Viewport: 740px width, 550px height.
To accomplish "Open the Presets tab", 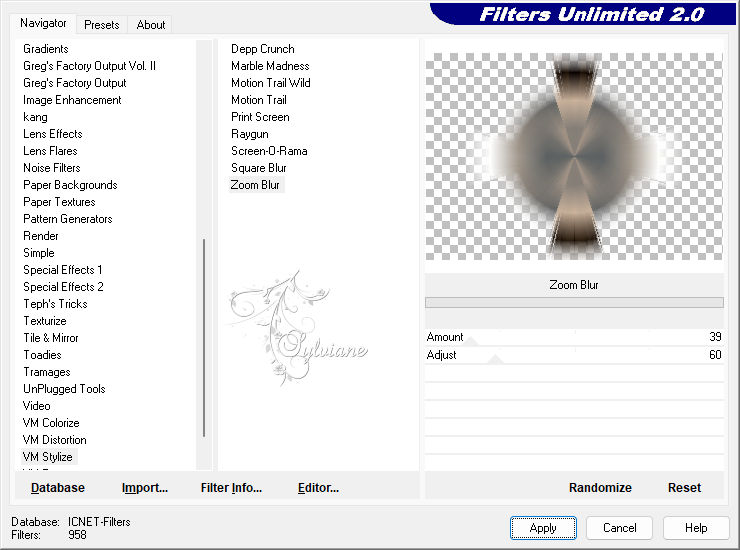I will coord(101,25).
